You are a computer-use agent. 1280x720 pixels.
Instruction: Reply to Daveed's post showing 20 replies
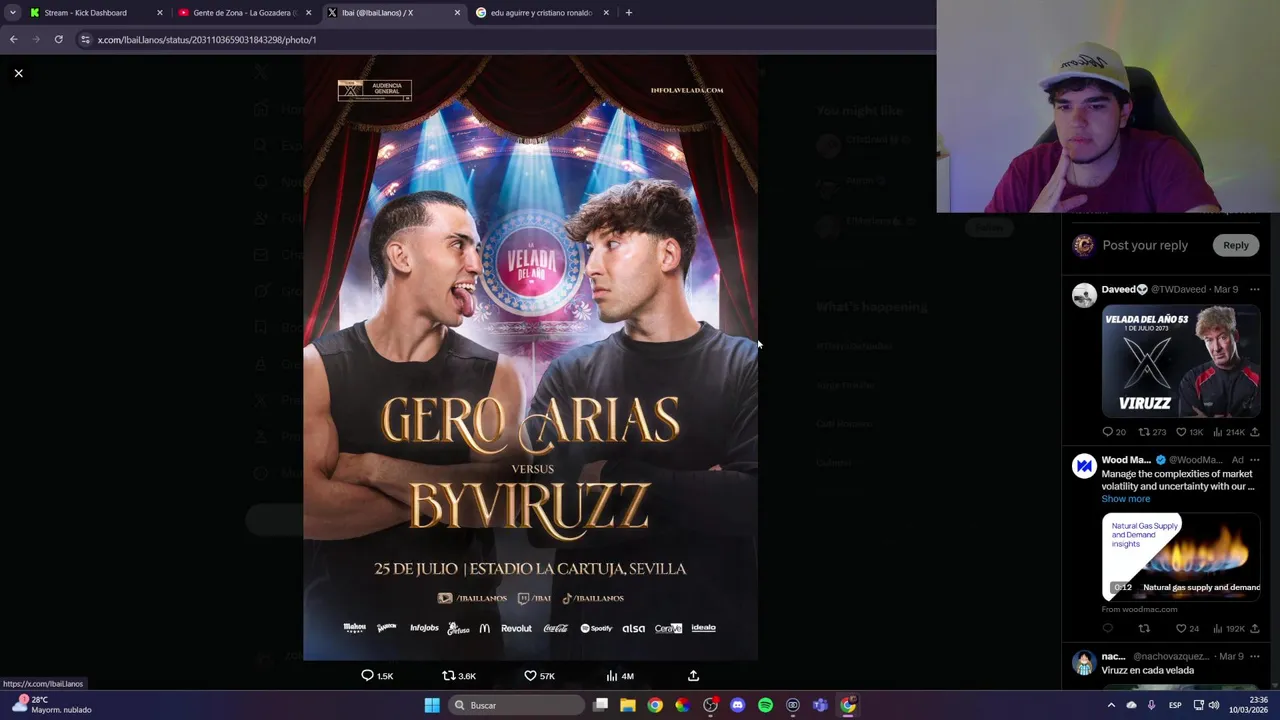point(1113,432)
